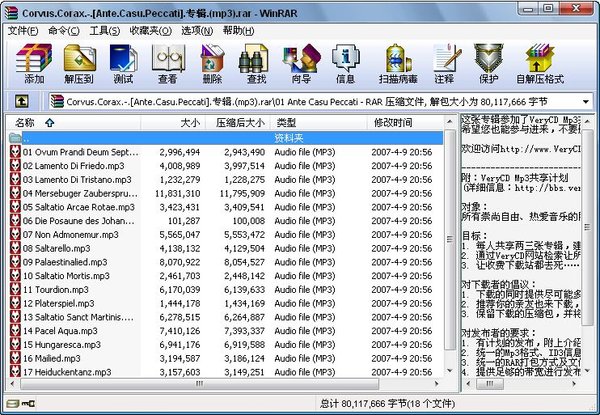
Task: Open the 注释 (Comment) tool
Action: point(445,63)
